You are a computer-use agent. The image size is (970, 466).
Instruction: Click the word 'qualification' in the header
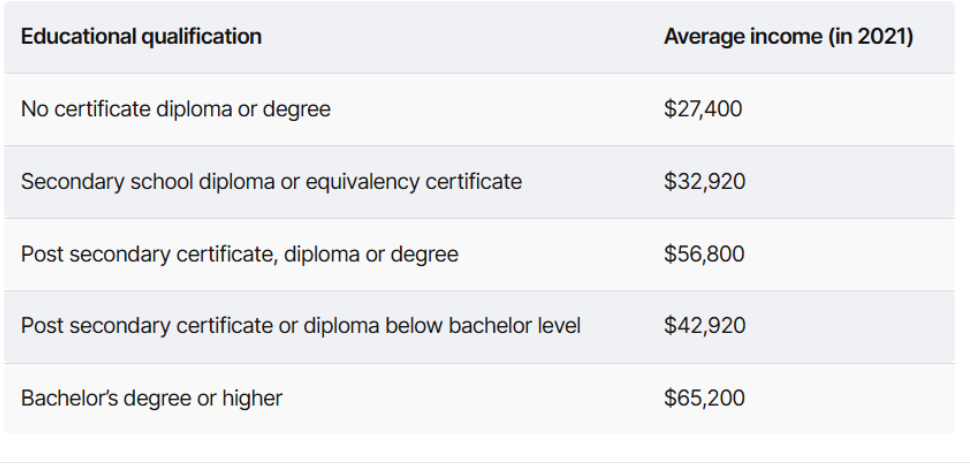coord(202,37)
